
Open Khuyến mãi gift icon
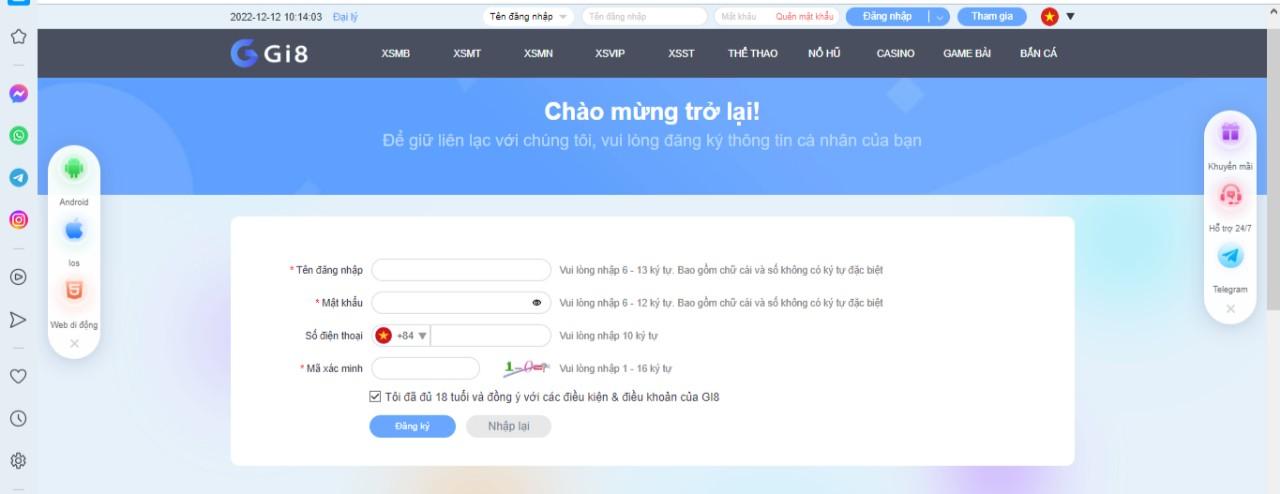point(1230,132)
